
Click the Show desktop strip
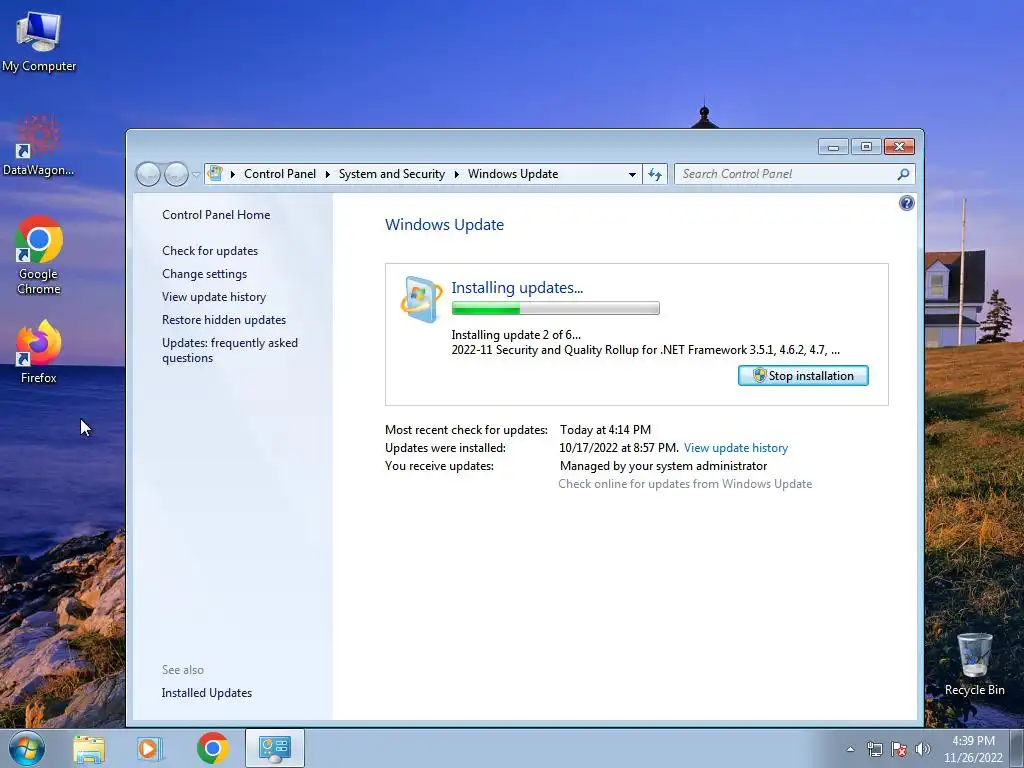coord(1017,748)
